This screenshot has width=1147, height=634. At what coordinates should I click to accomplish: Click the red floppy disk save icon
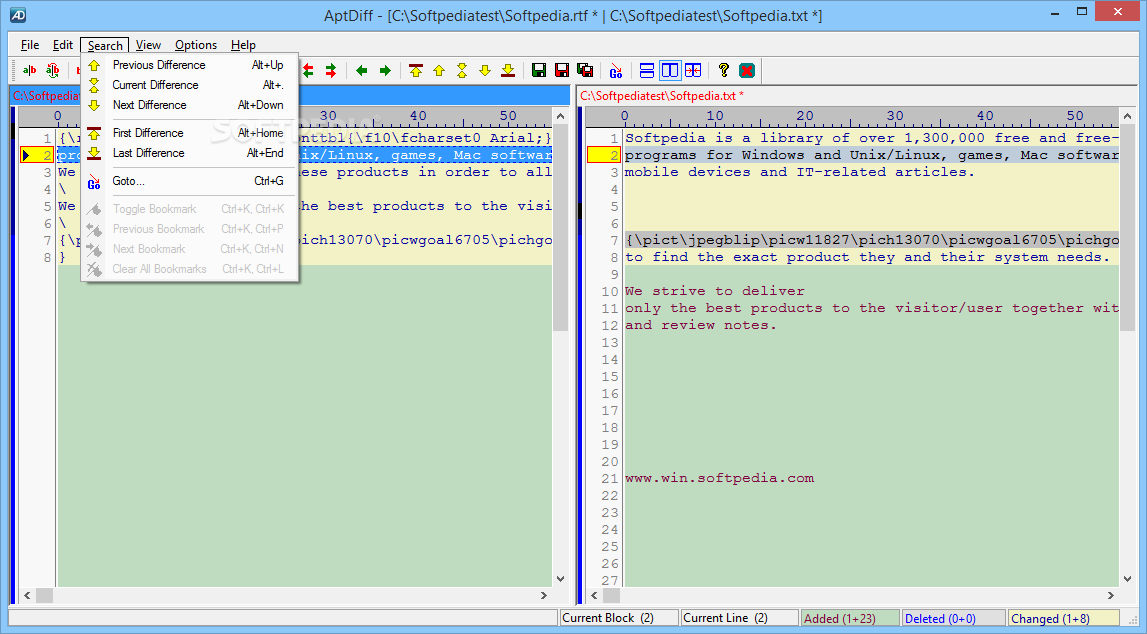(562, 70)
